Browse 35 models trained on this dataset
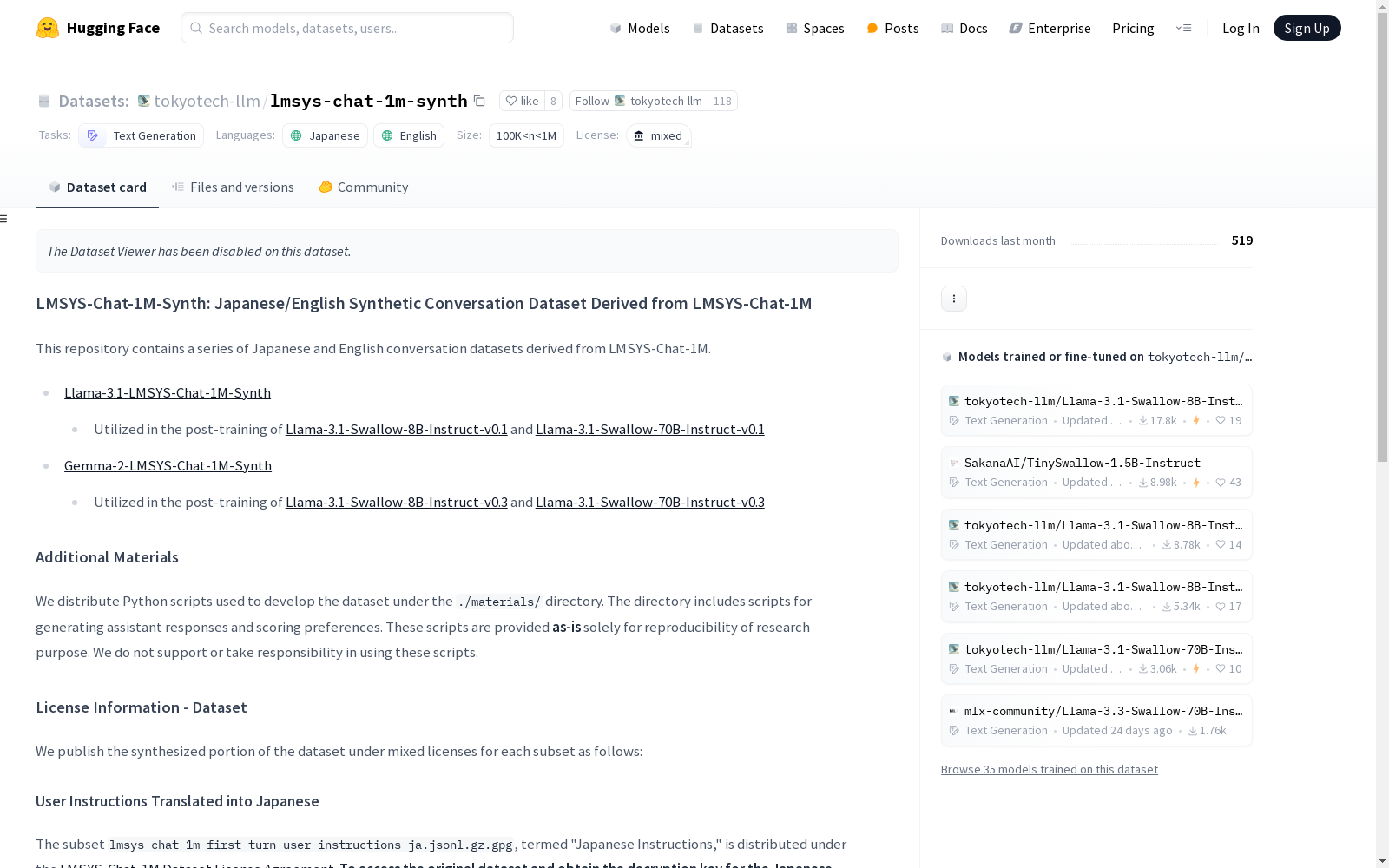1389x868 pixels. 1050,769
